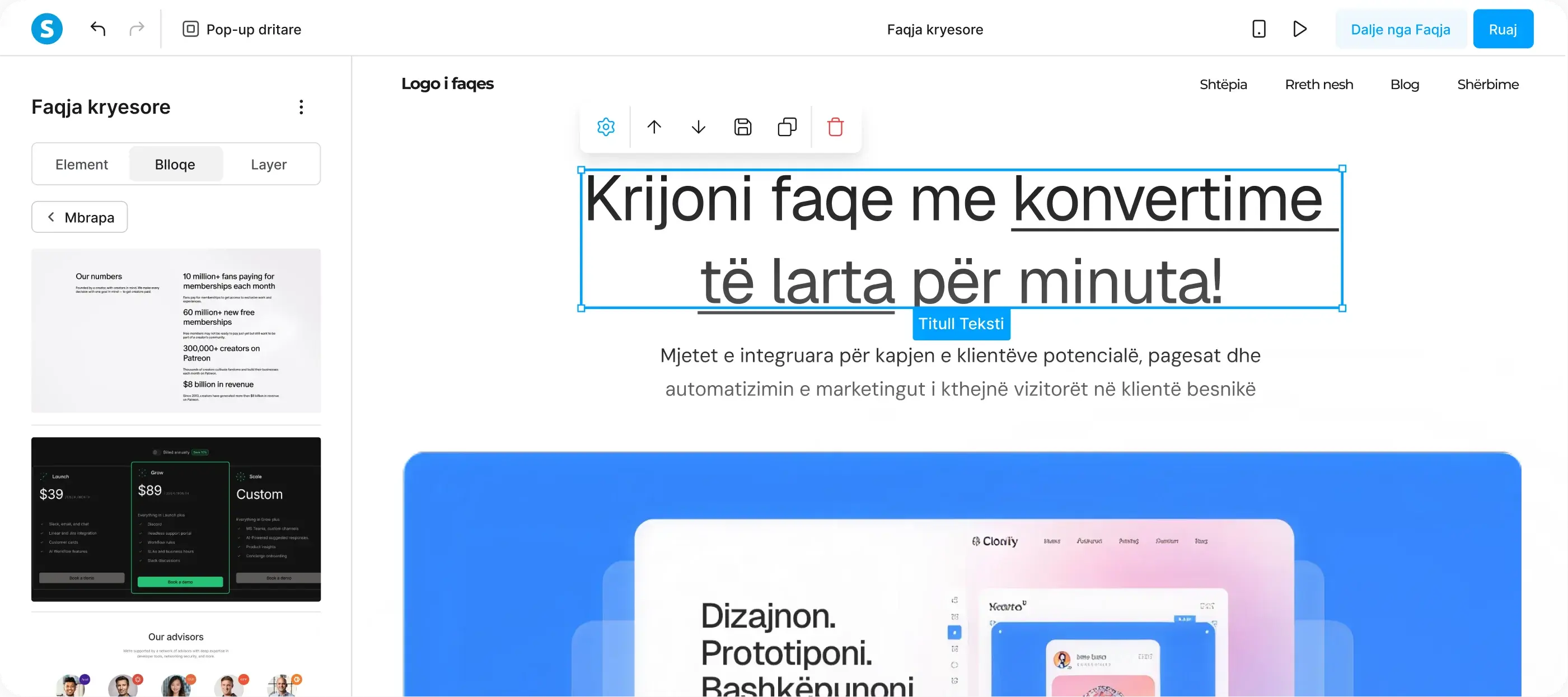The image size is (1568, 697).
Task: Move the selected heading block up
Action: [x=654, y=127]
